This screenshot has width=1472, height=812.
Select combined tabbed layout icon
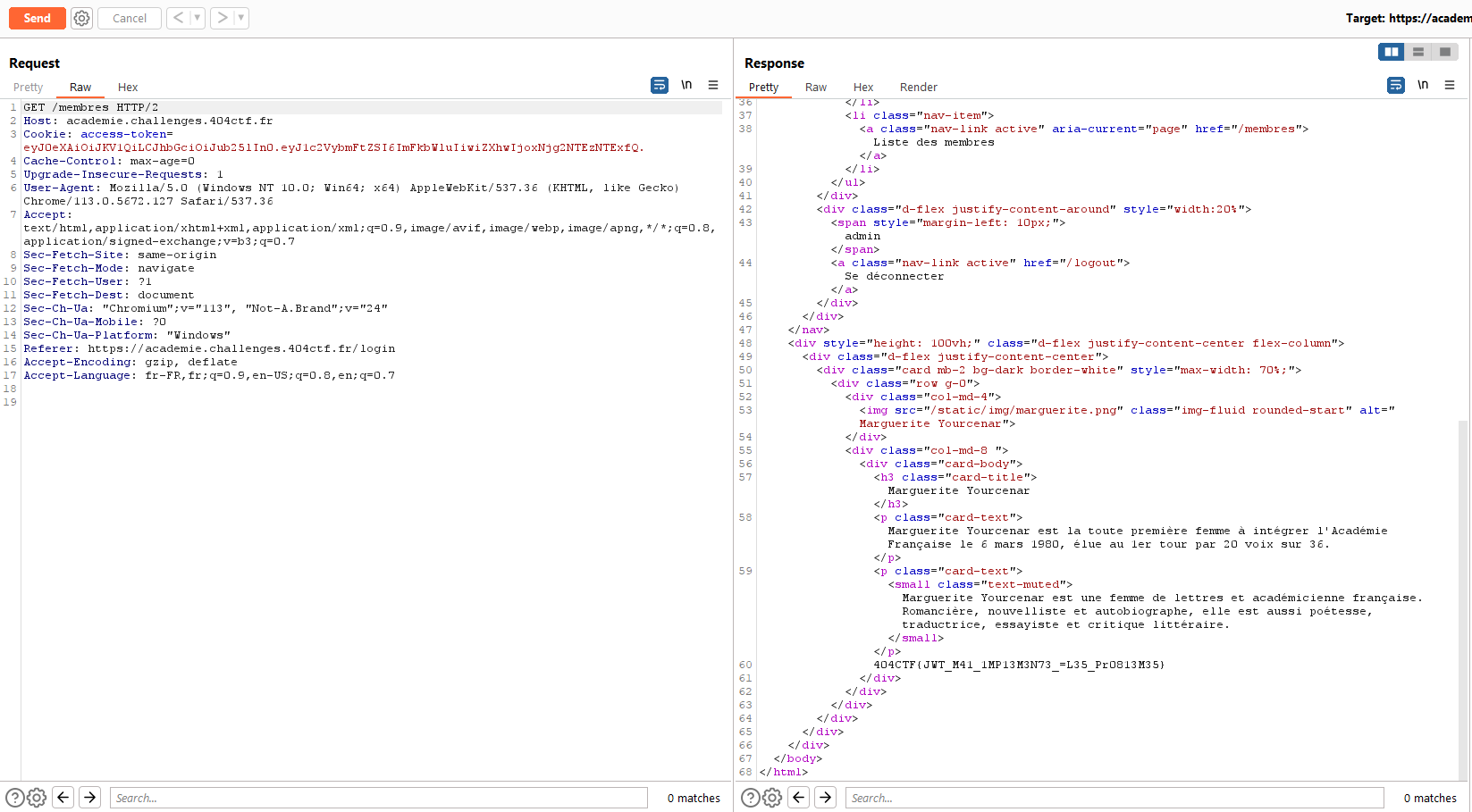click(1445, 52)
